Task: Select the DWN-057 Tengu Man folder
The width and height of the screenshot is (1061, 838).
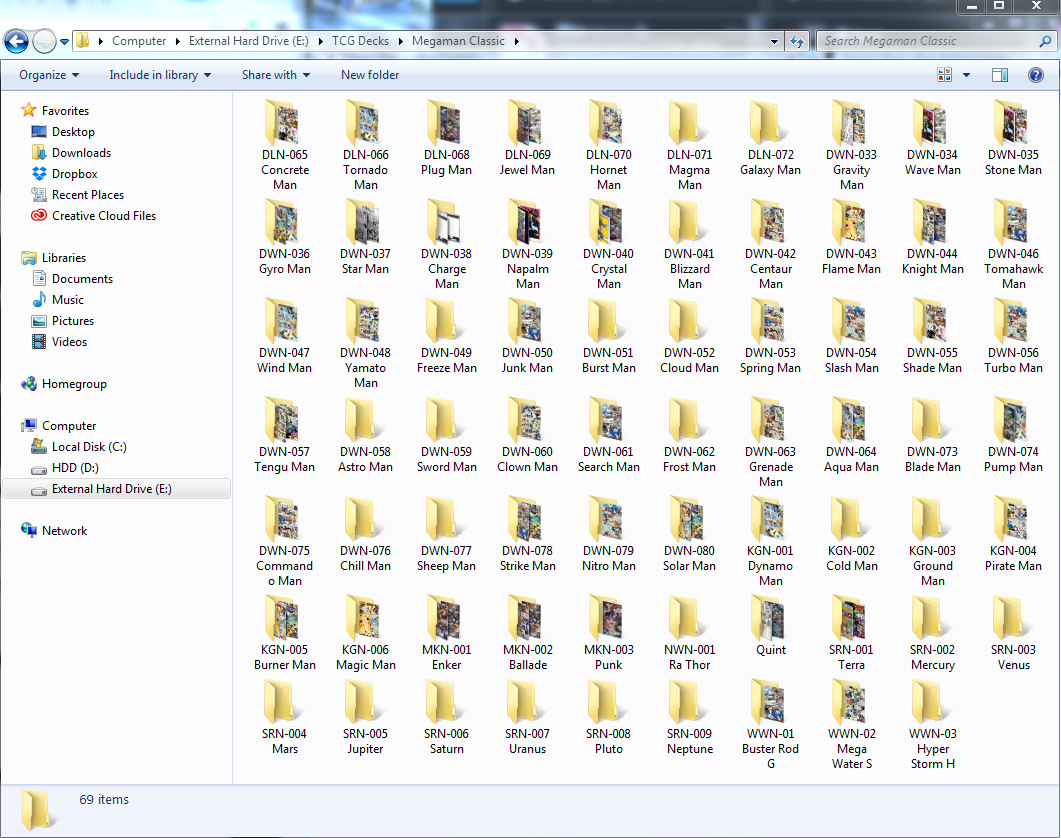Action: tap(285, 435)
